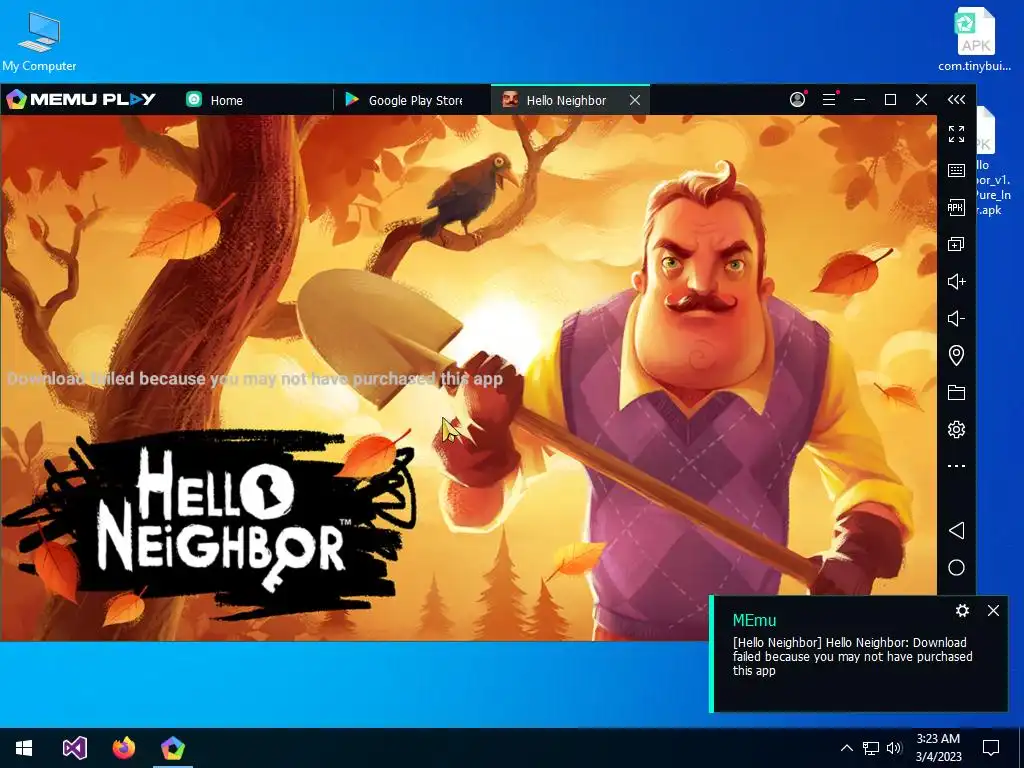The image size is (1024, 768).
Task: Open the MEmu hamburger menu
Action: click(829, 99)
